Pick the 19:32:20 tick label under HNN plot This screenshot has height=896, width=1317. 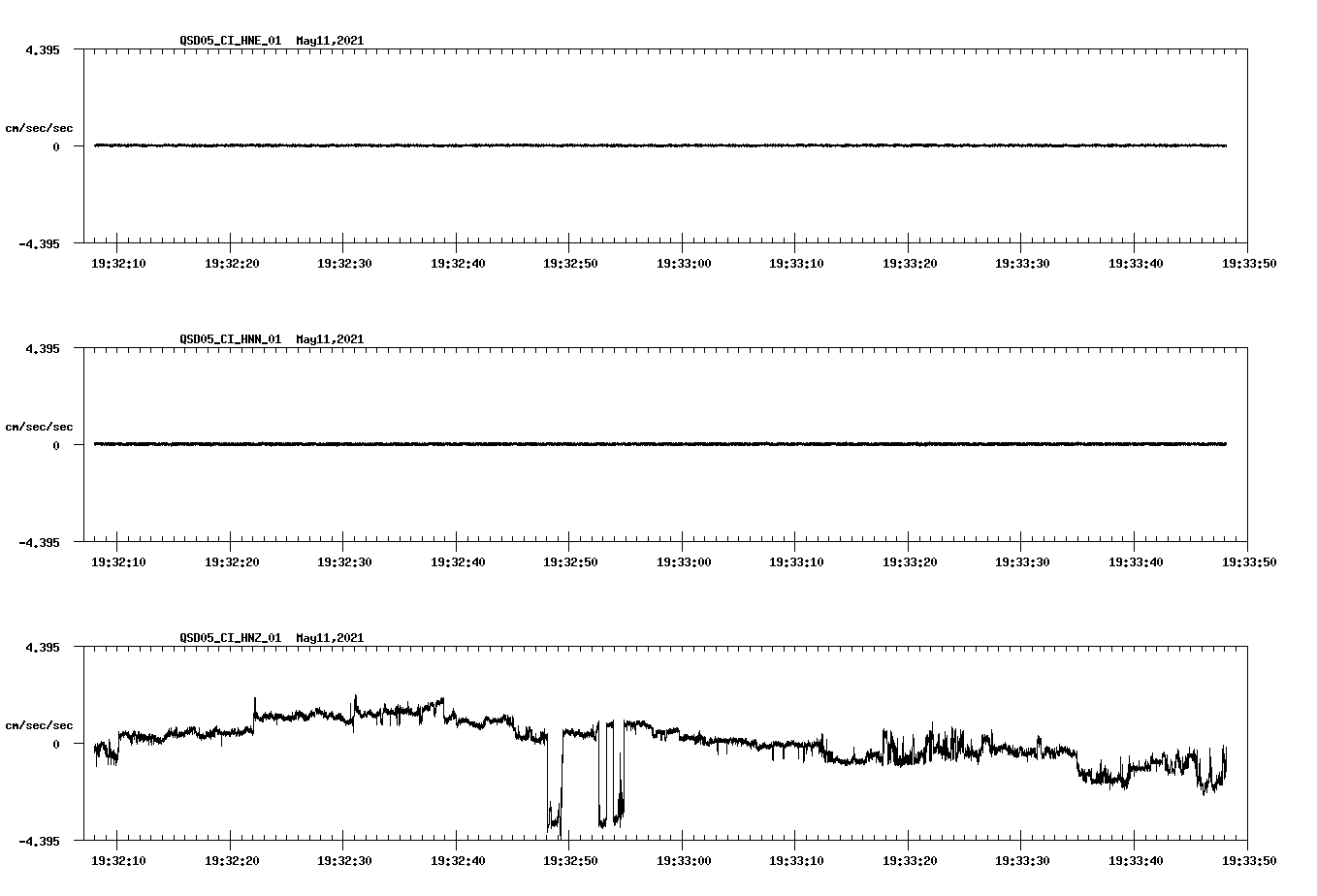click(x=231, y=562)
